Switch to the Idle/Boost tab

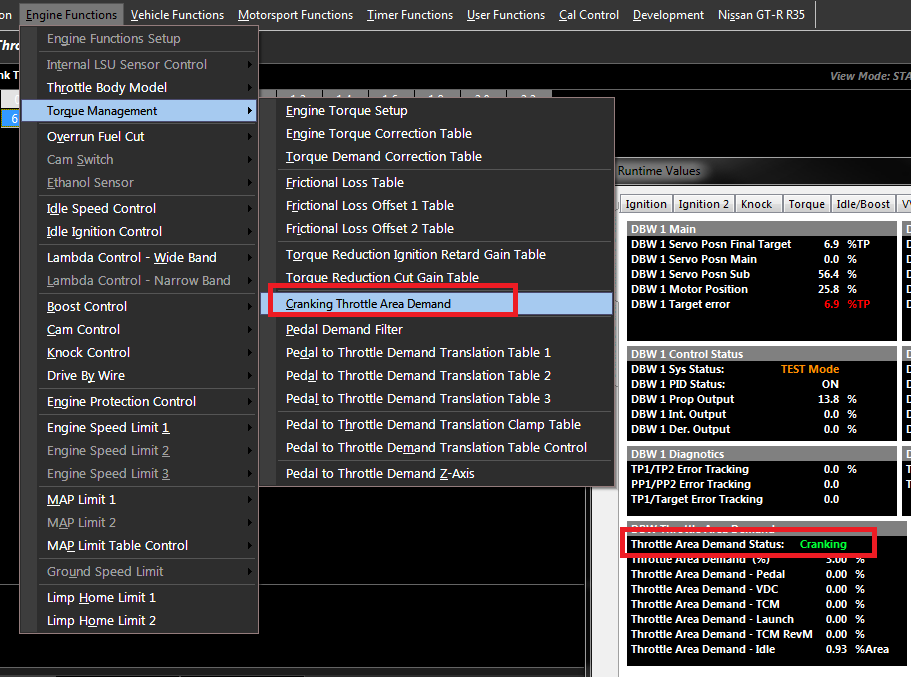pos(862,204)
